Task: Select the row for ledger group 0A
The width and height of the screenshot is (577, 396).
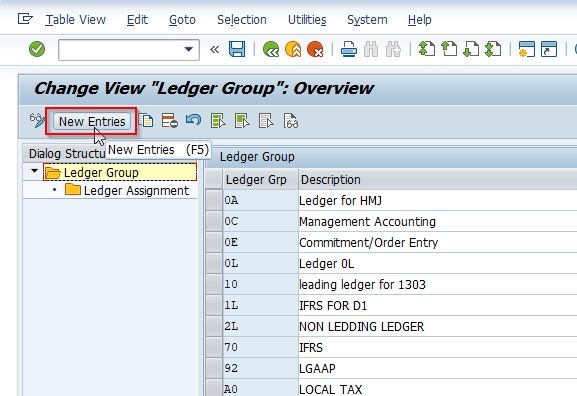Action: 214,200
